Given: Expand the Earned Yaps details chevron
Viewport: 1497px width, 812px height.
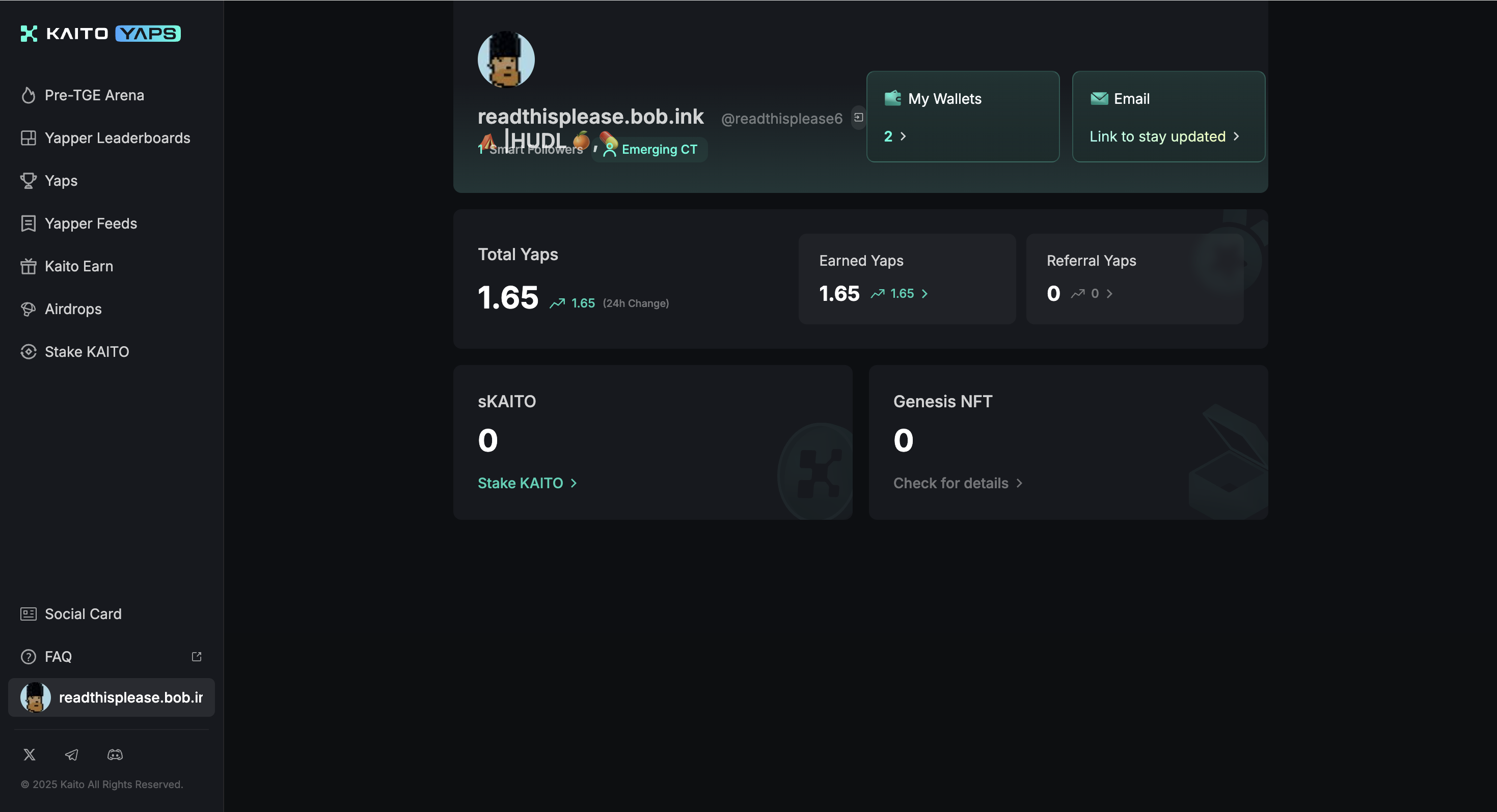Looking at the screenshot, I should pos(924,293).
